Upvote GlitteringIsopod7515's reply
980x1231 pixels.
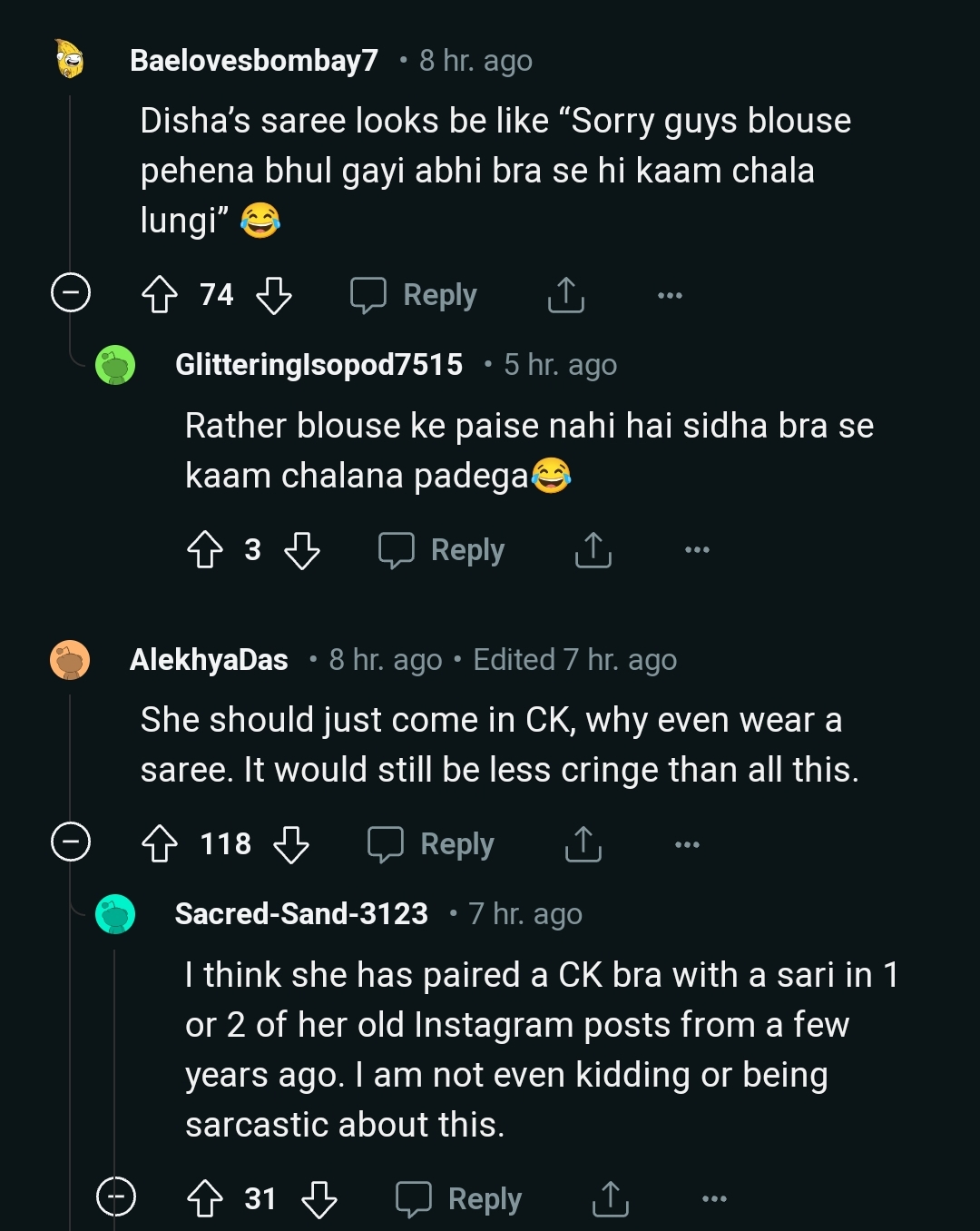click(x=204, y=550)
